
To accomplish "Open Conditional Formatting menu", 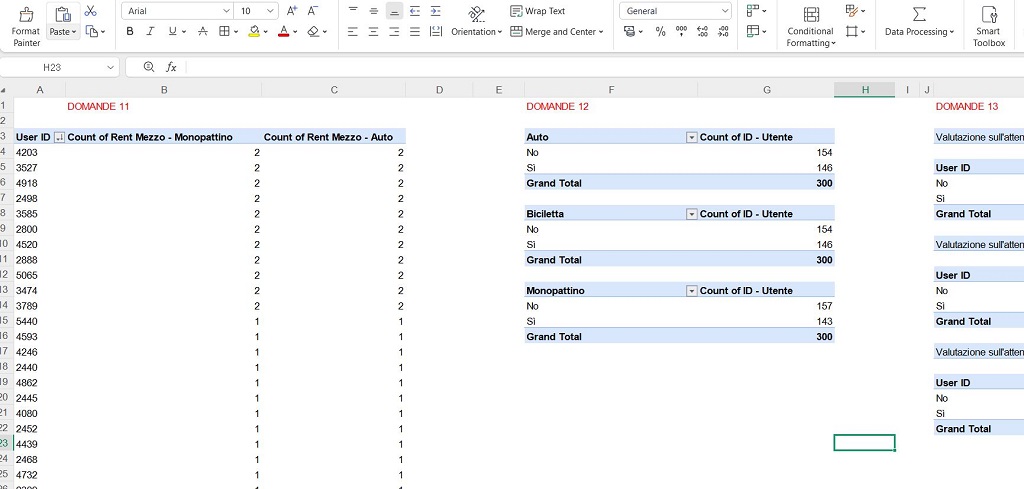I will 810,27.
